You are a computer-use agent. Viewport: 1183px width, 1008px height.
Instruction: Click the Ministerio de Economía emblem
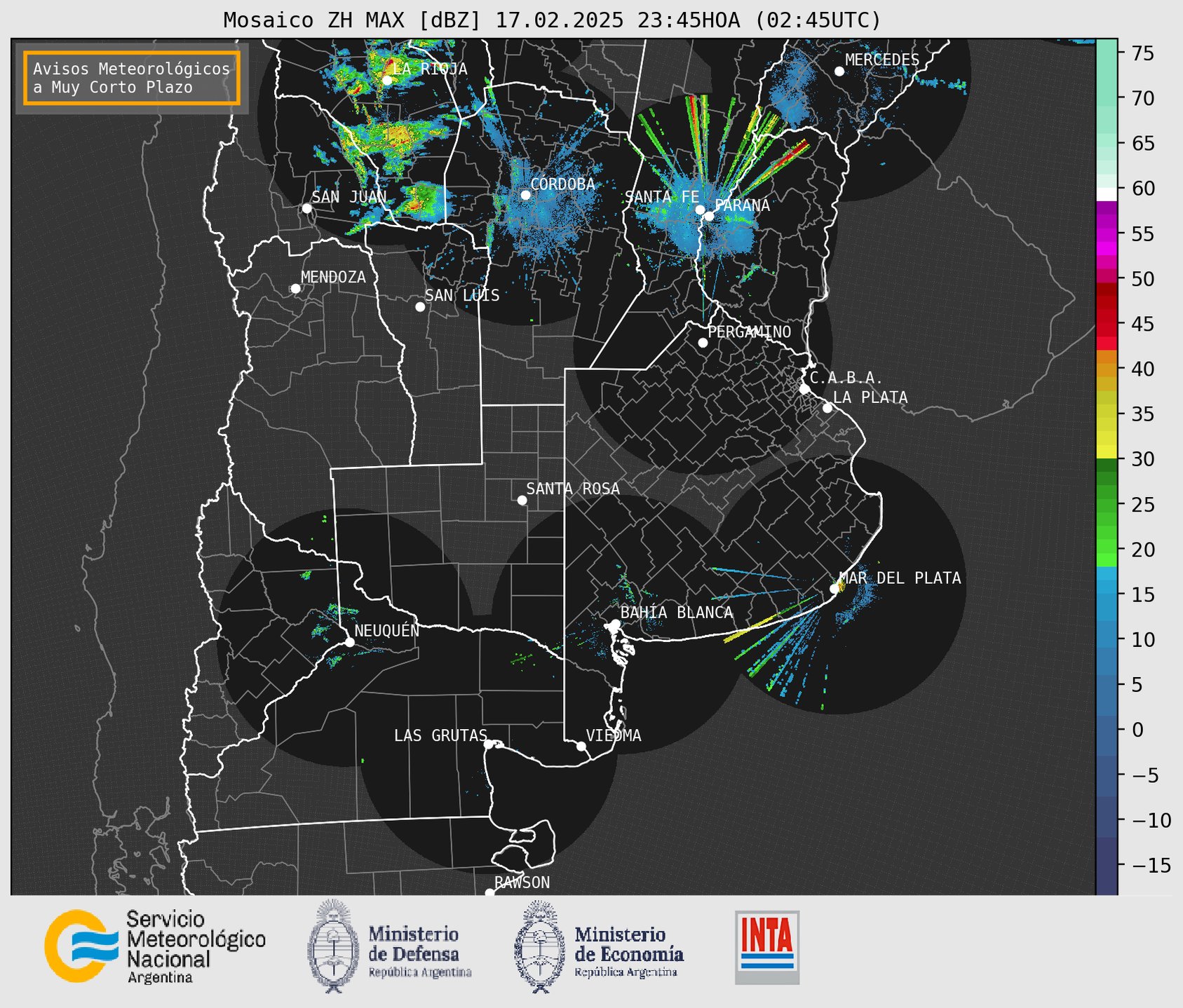click(539, 946)
